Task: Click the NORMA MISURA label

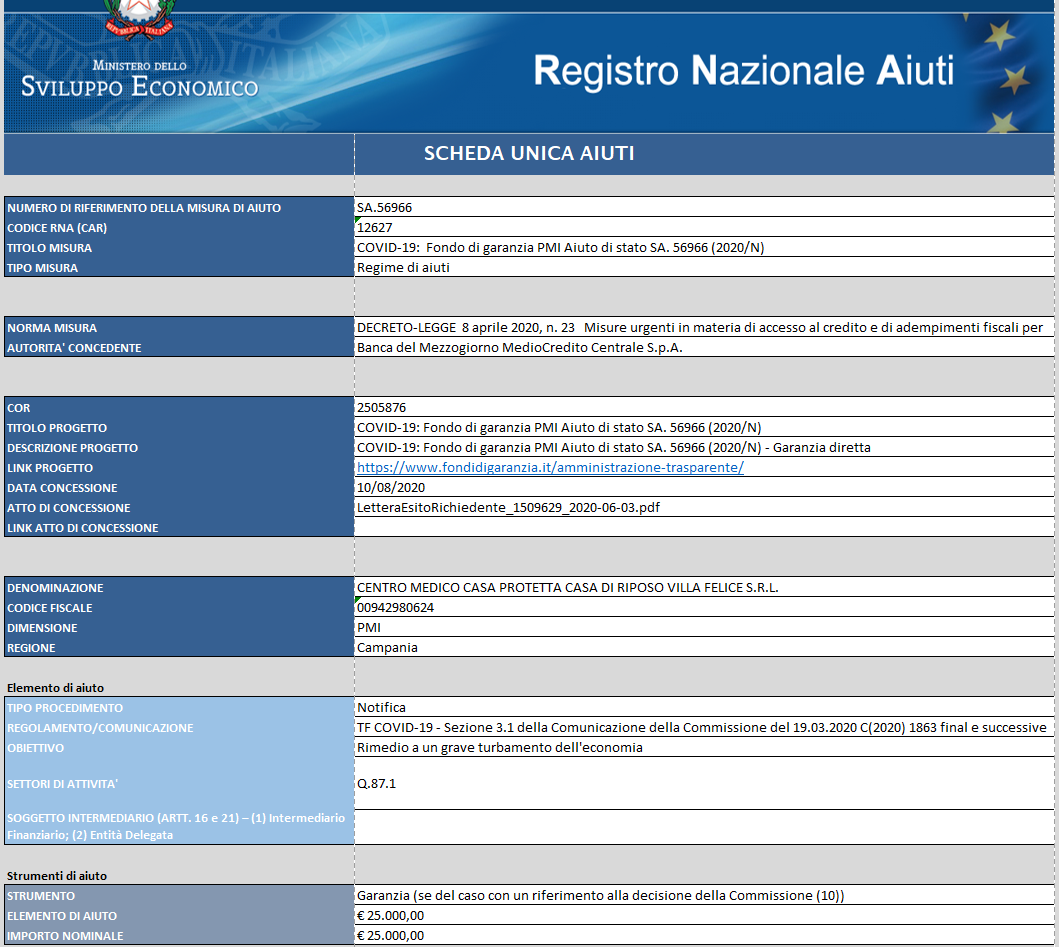Action: [x=179, y=328]
